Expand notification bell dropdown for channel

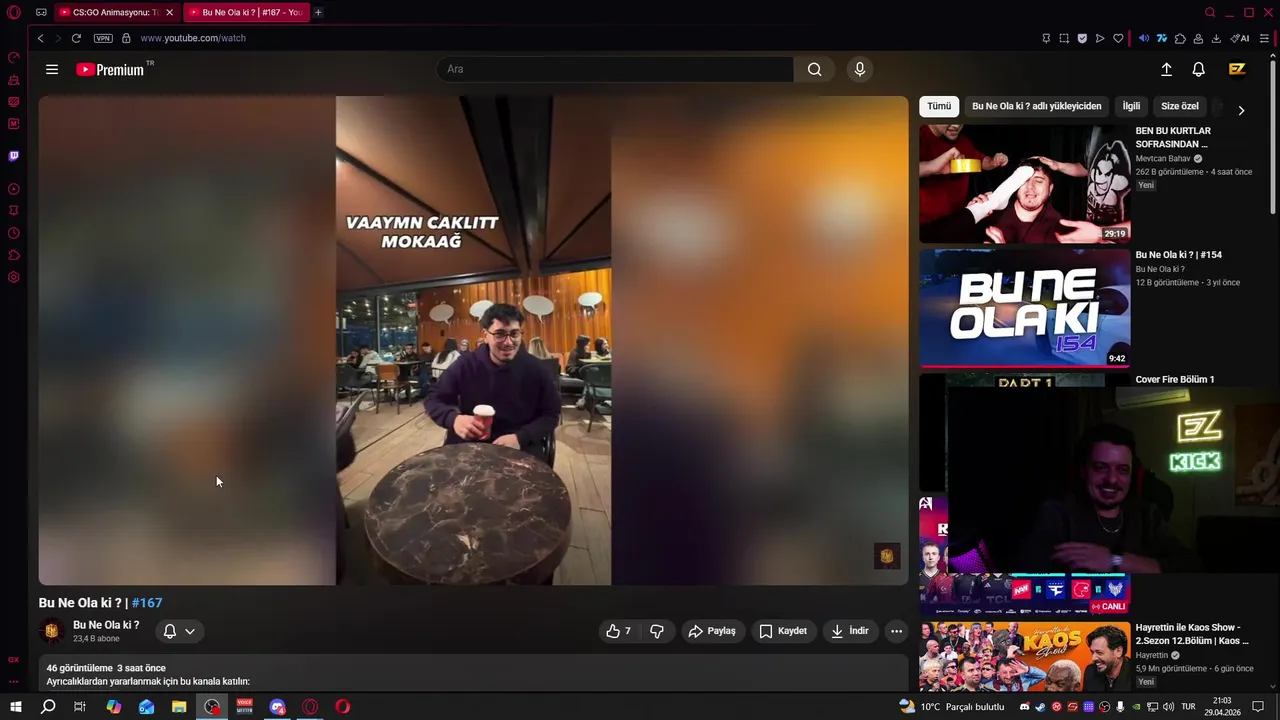point(180,631)
